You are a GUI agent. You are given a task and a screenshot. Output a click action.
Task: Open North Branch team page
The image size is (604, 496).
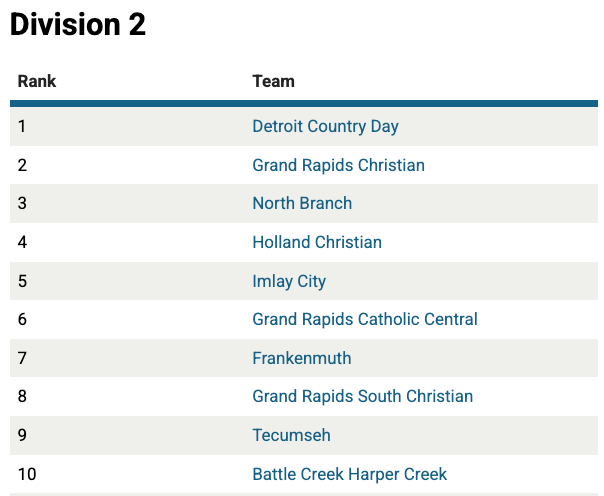[x=302, y=203]
